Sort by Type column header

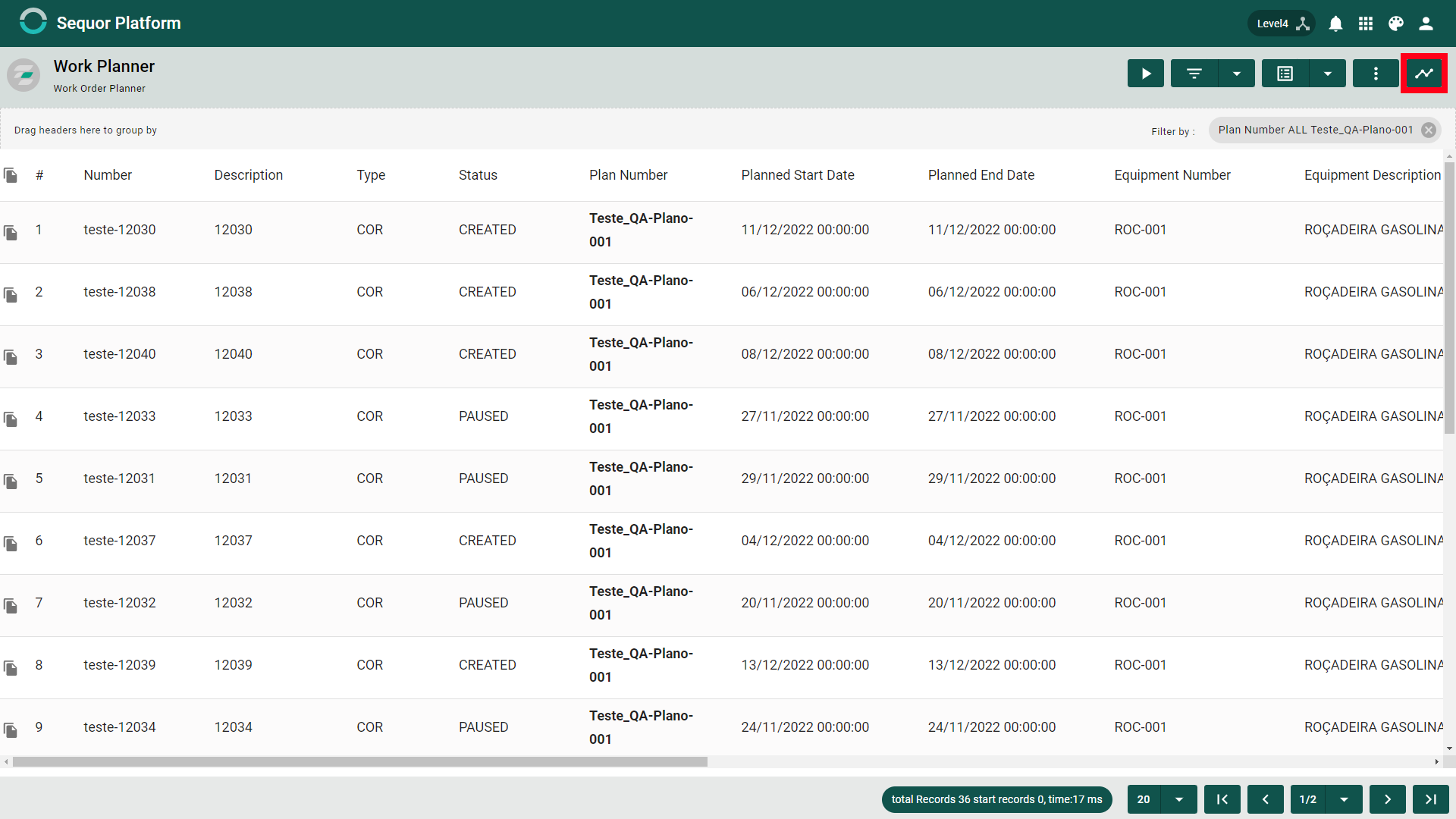point(371,175)
